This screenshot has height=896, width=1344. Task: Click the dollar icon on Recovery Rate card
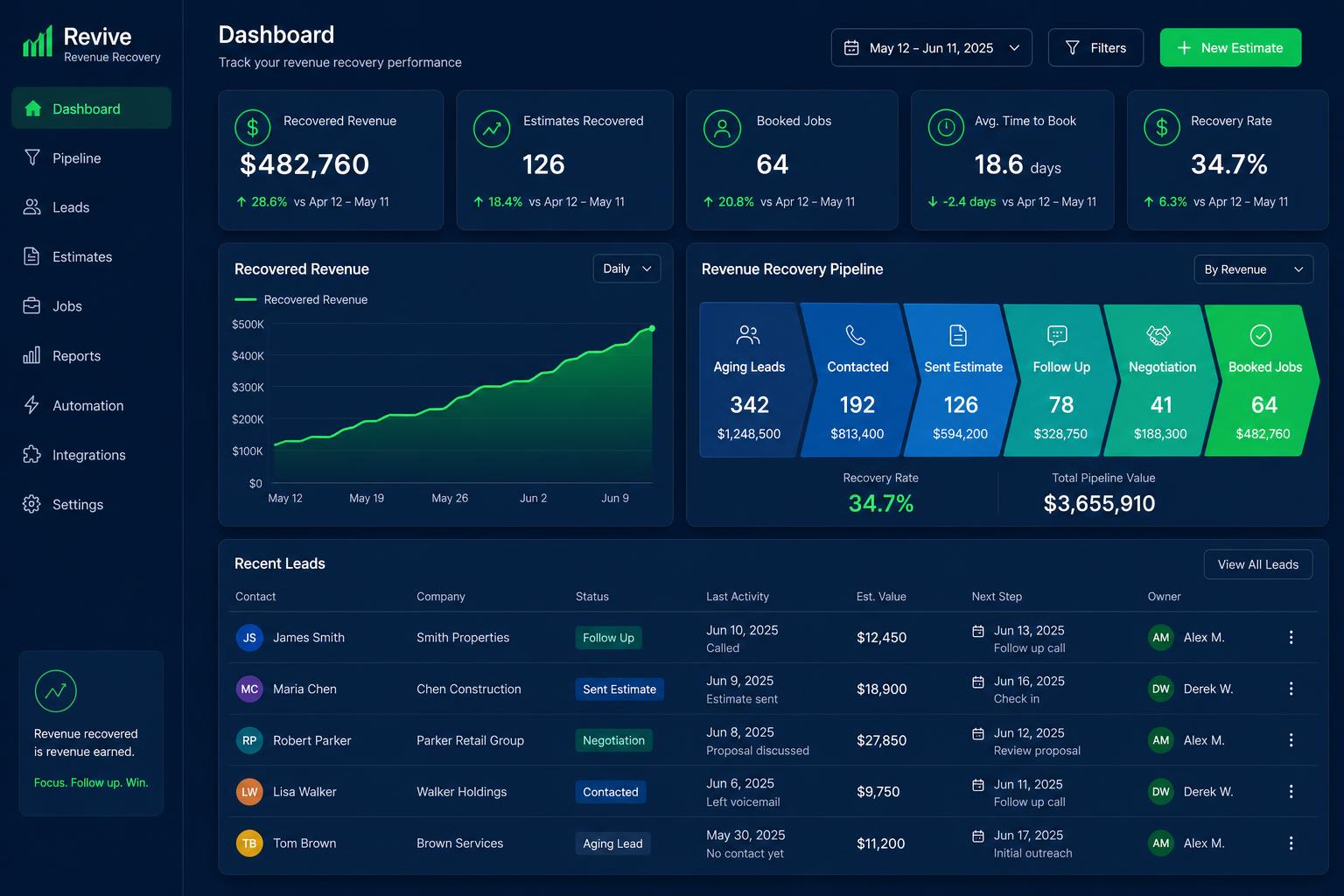click(1162, 128)
